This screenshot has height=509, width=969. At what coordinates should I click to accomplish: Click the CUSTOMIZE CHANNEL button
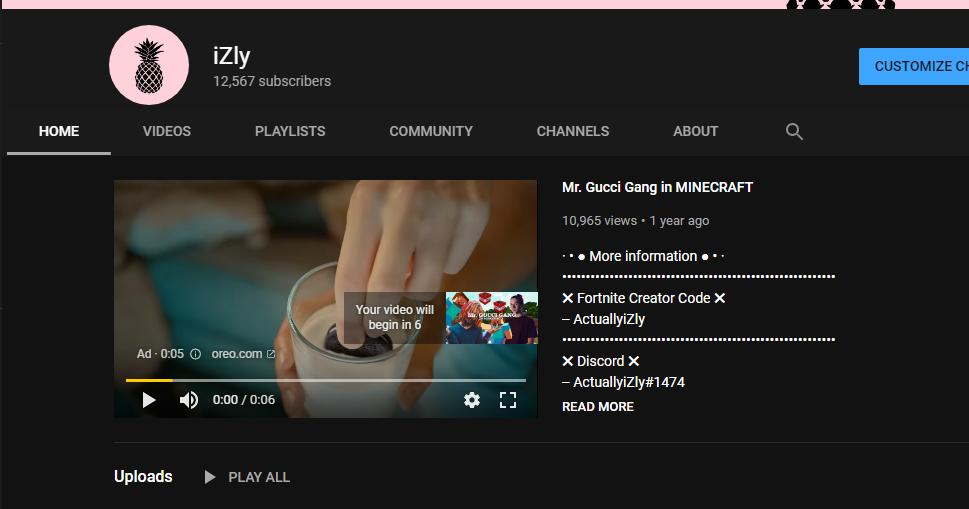pyautogui.click(x=914, y=66)
